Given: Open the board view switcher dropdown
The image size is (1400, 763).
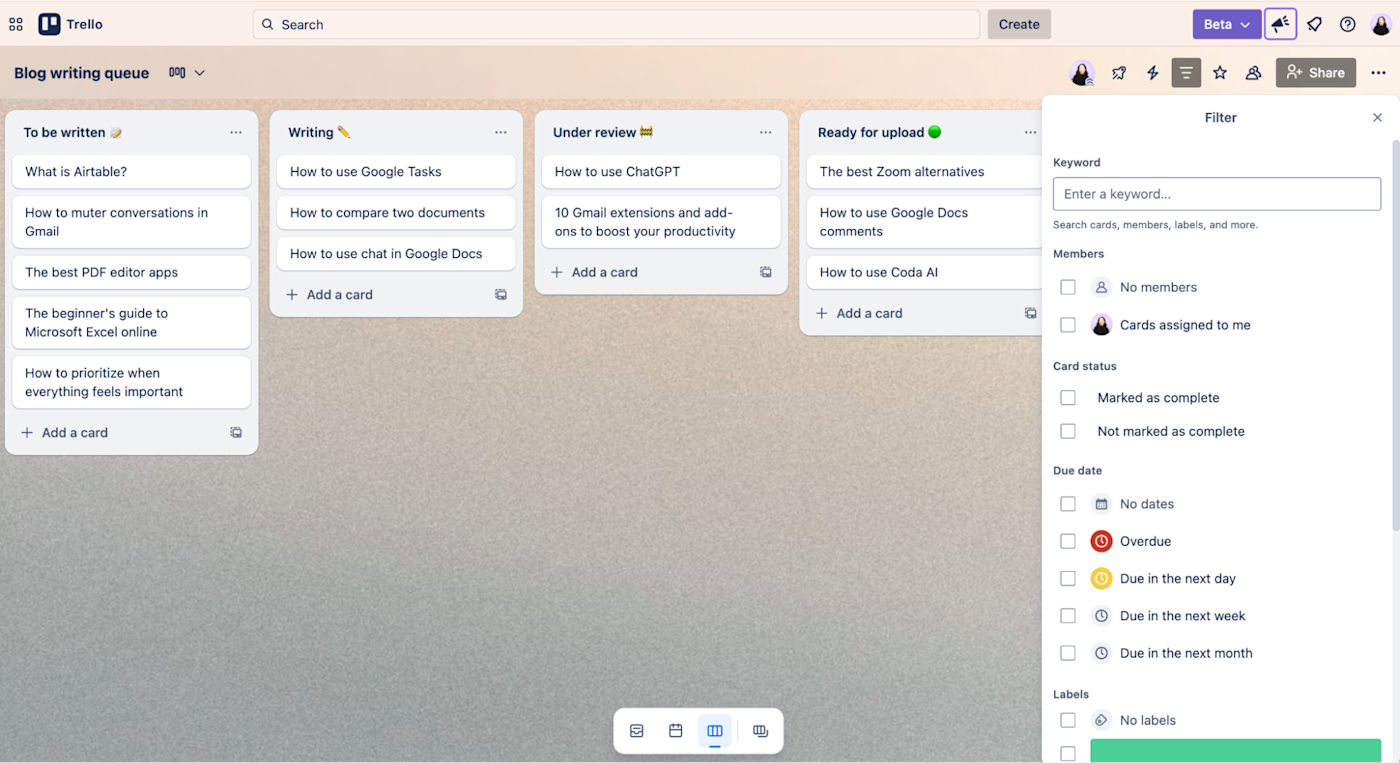Looking at the screenshot, I should (187, 73).
